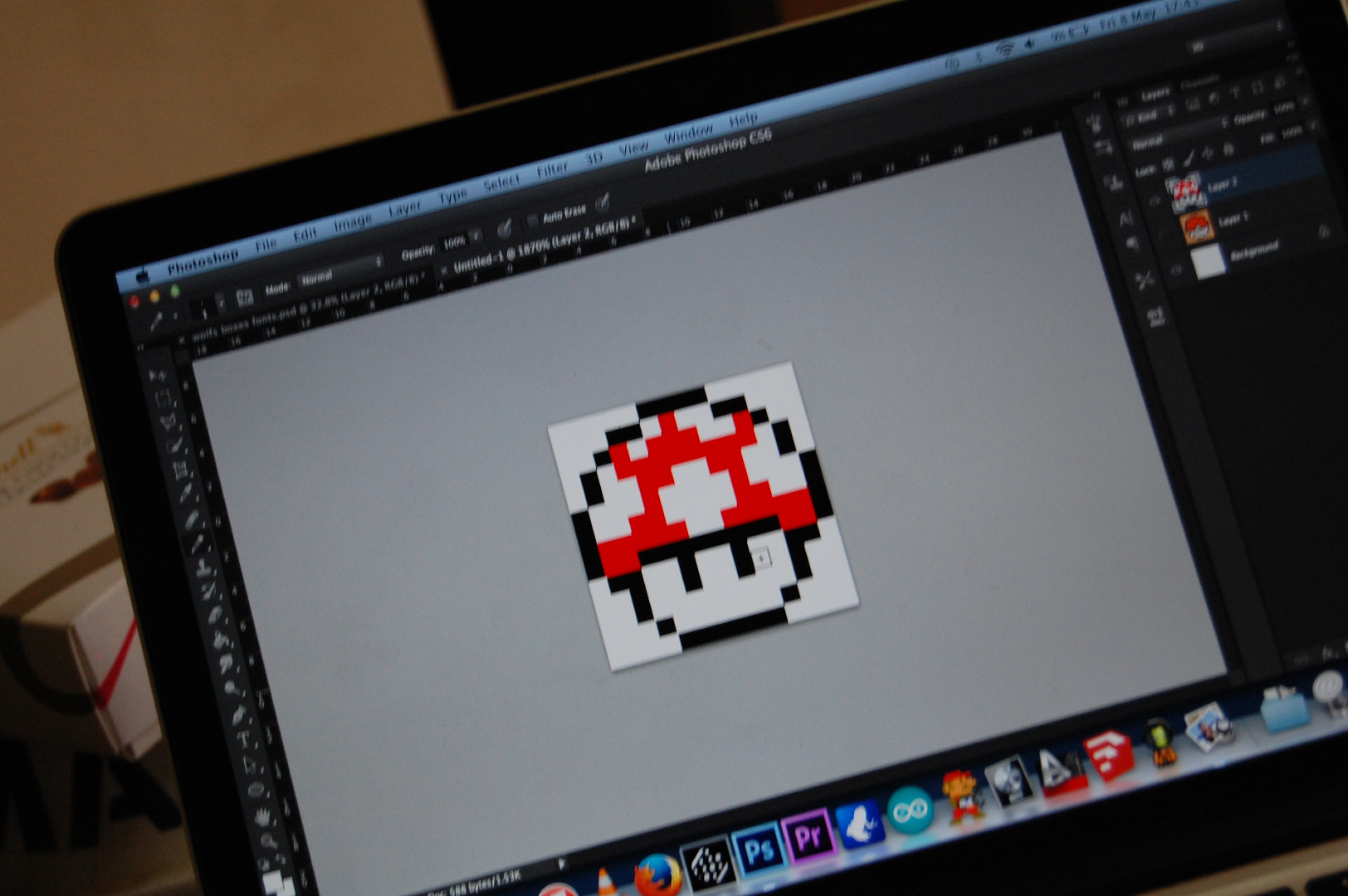Click tablet pressure for opacity icon
The height and width of the screenshot is (896, 1348).
pyautogui.click(x=504, y=229)
